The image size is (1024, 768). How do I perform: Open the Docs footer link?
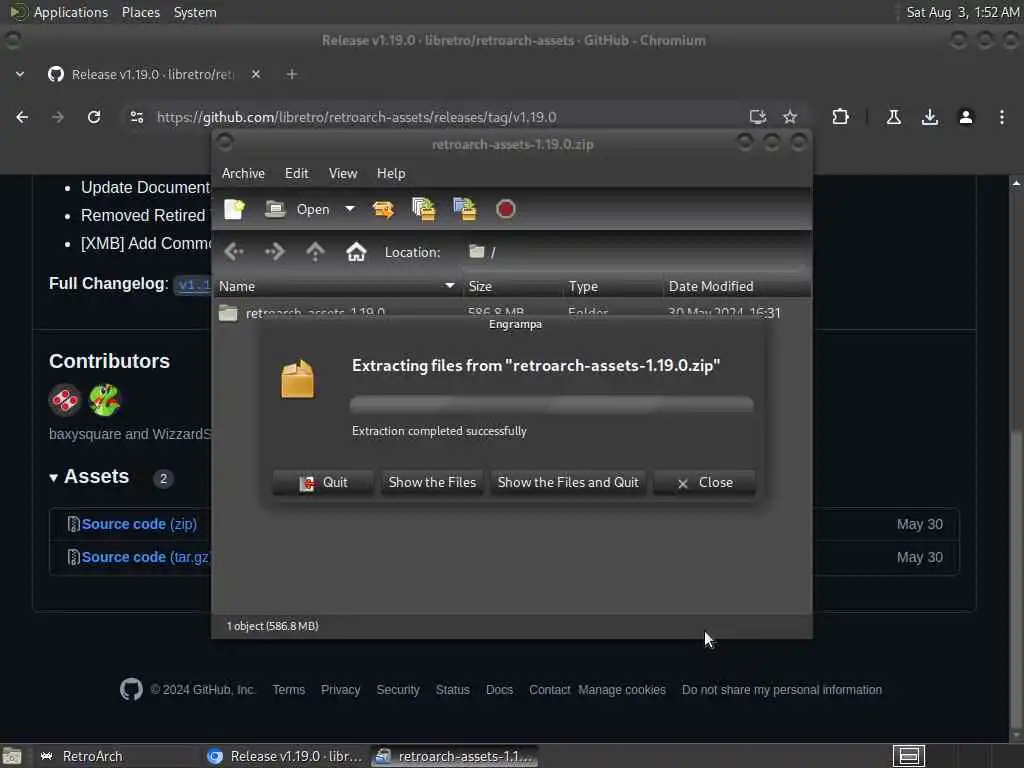pos(500,690)
